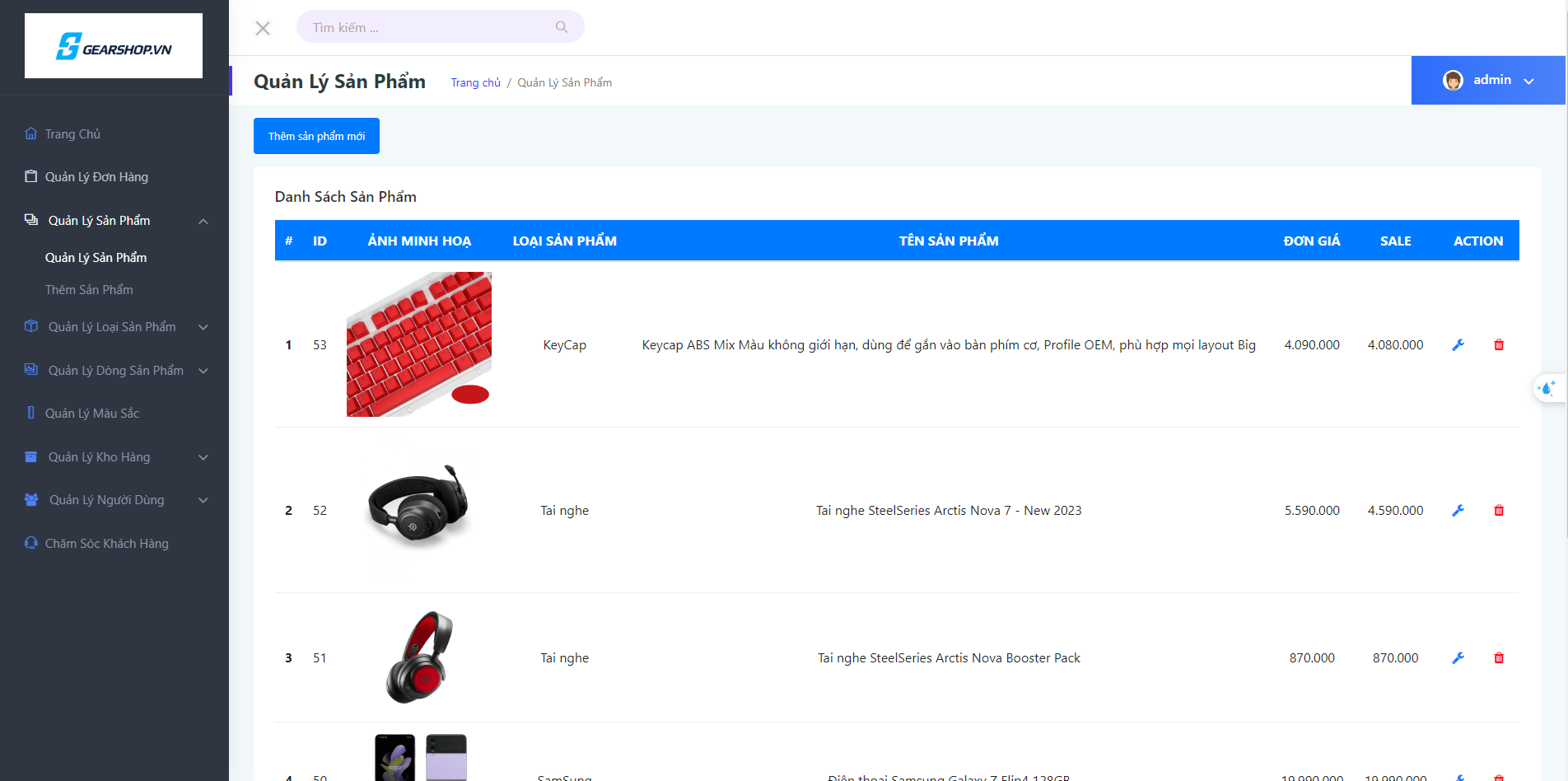Click the Nova Booster Pack headset thumbnail
This screenshot has width=1568, height=781.
coord(419,657)
